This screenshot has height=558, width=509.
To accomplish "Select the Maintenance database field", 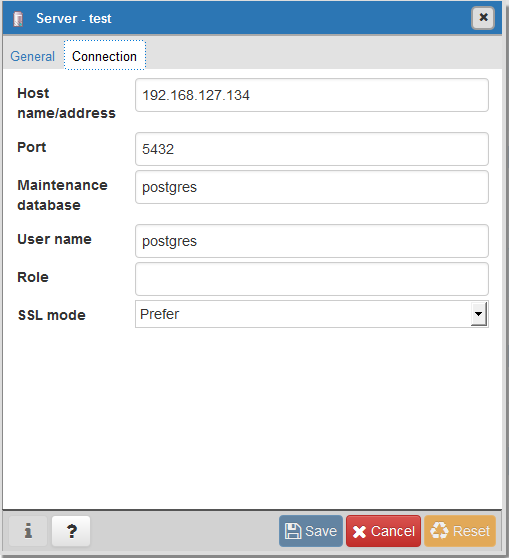I will pyautogui.click(x=312, y=187).
